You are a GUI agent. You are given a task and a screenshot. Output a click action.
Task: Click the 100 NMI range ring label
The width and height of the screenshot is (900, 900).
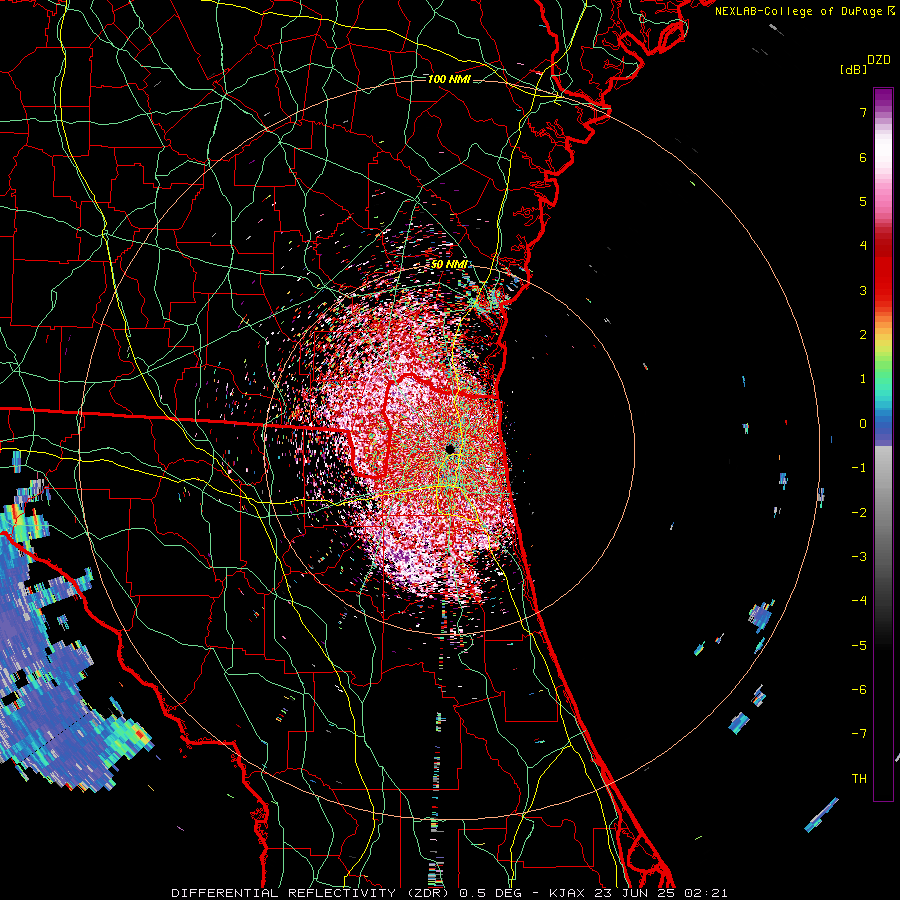(x=449, y=79)
